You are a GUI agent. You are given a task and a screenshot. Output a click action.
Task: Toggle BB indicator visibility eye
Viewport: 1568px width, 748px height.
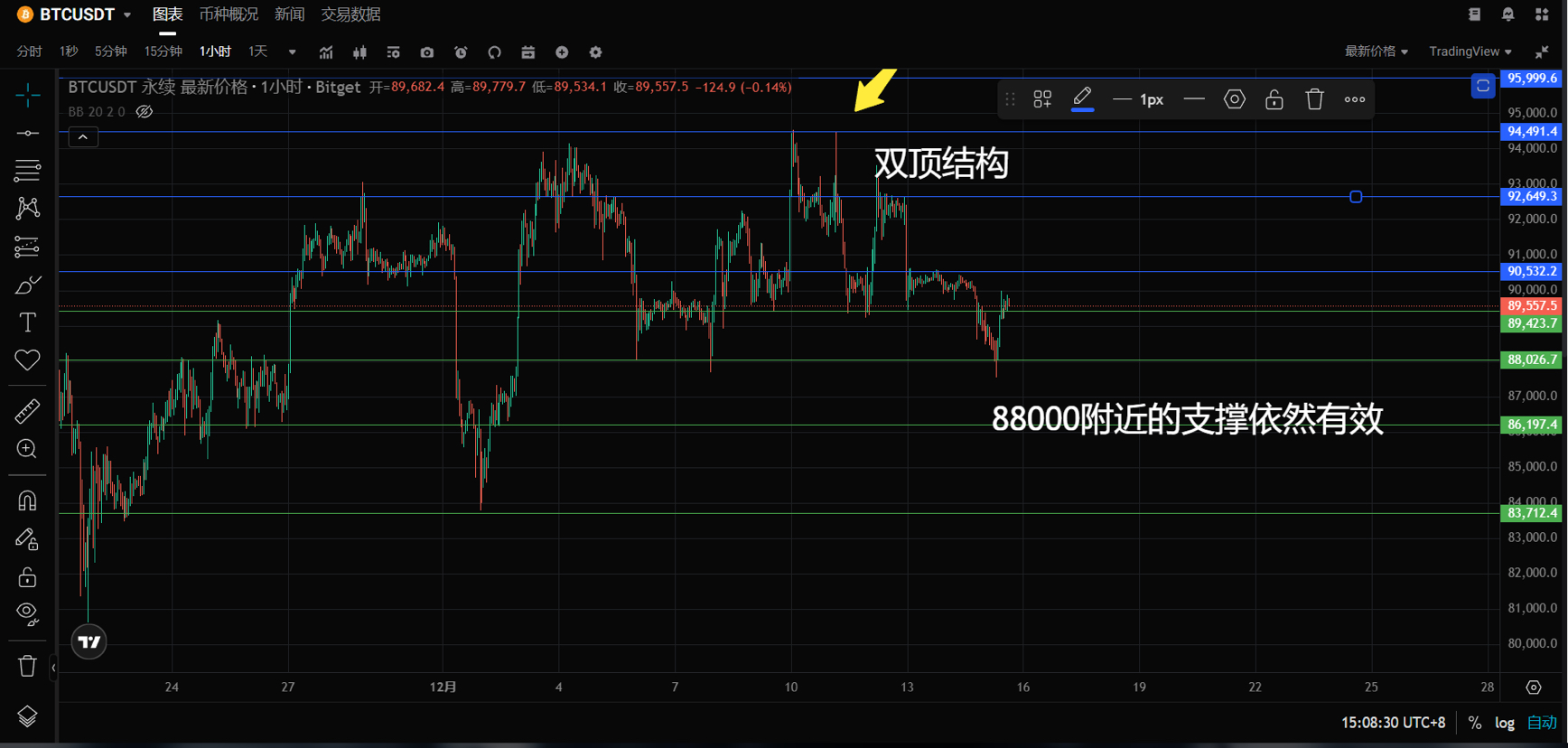[x=145, y=112]
